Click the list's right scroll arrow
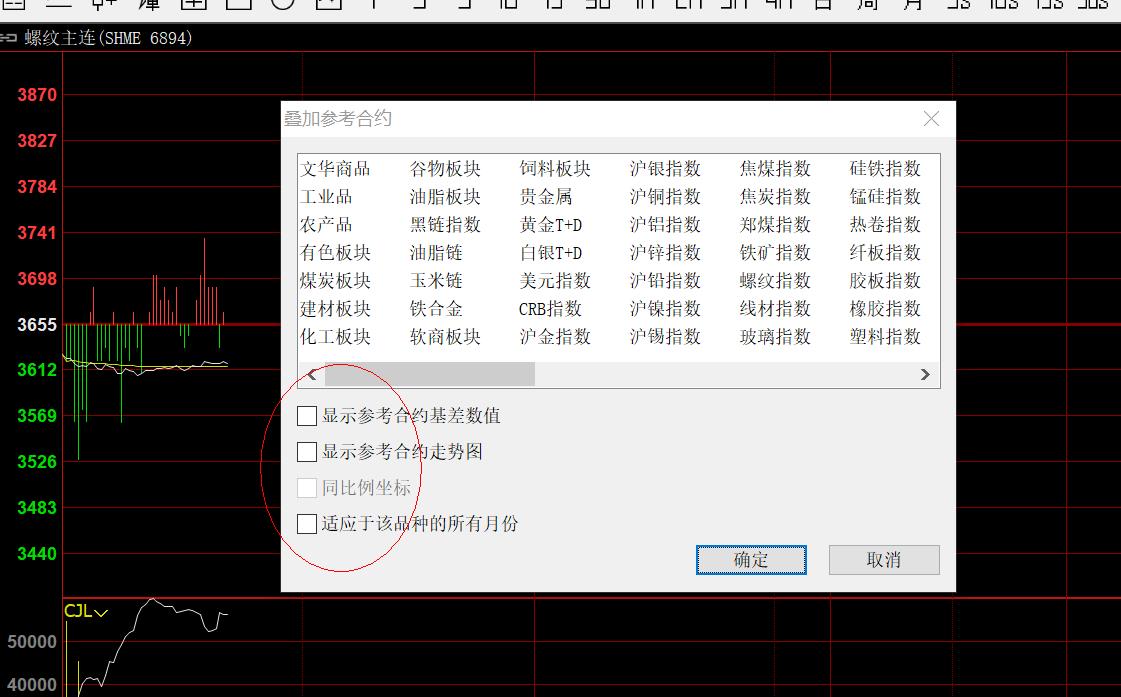The image size is (1121, 697). 925,374
